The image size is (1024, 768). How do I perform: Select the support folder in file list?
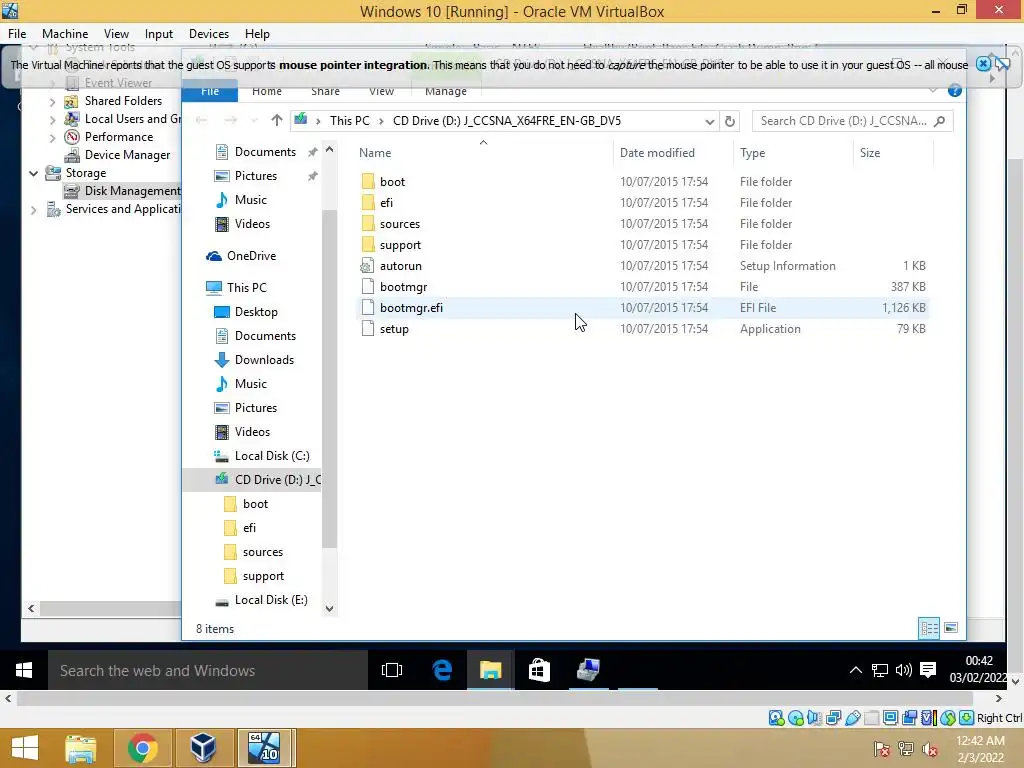(400, 245)
